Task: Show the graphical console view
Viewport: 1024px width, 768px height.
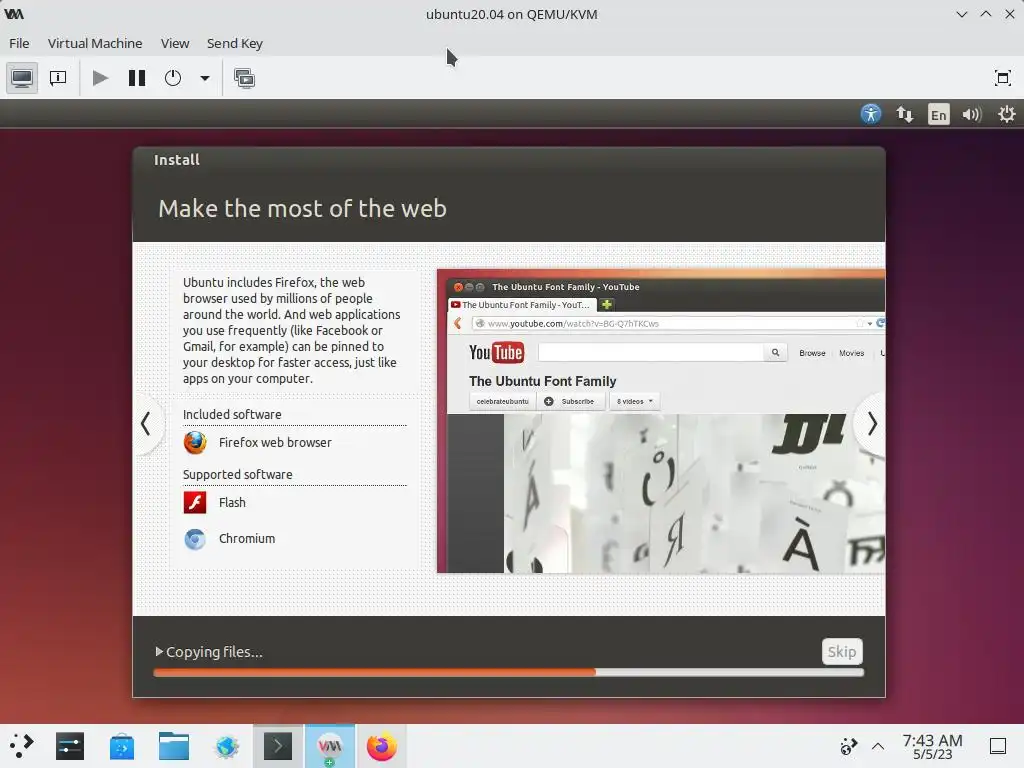Action: [x=22, y=78]
